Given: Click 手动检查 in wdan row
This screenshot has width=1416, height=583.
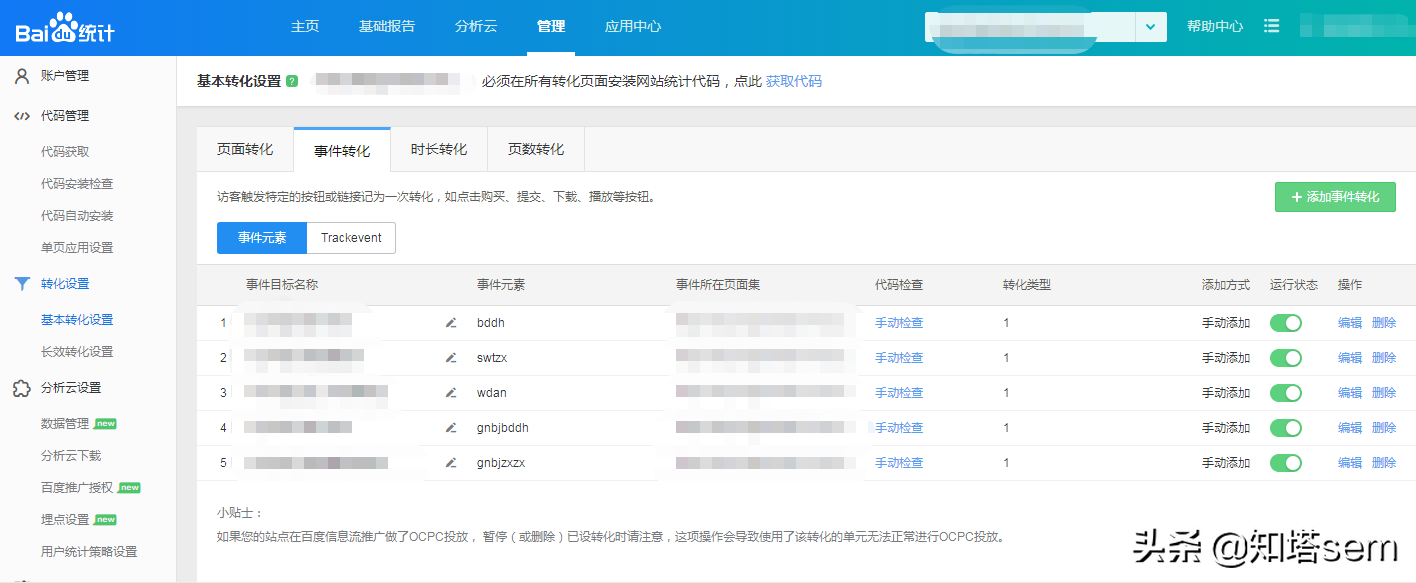Looking at the screenshot, I should pyautogui.click(x=899, y=393).
